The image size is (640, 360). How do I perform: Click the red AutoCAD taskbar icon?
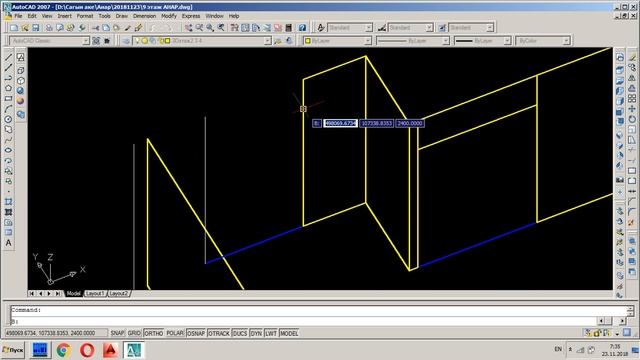tap(110, 350)
